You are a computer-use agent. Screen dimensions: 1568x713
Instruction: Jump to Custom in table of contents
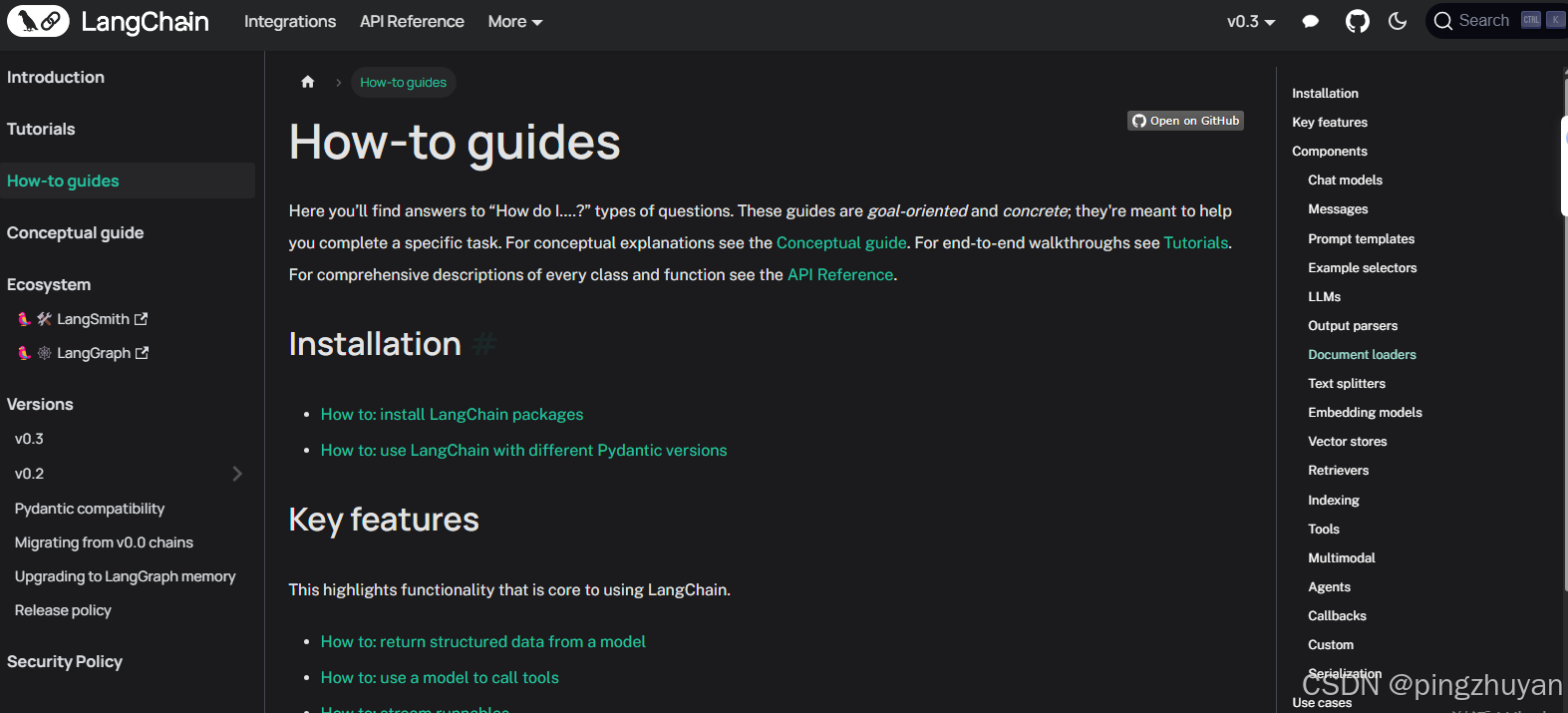pos(1331,644)
